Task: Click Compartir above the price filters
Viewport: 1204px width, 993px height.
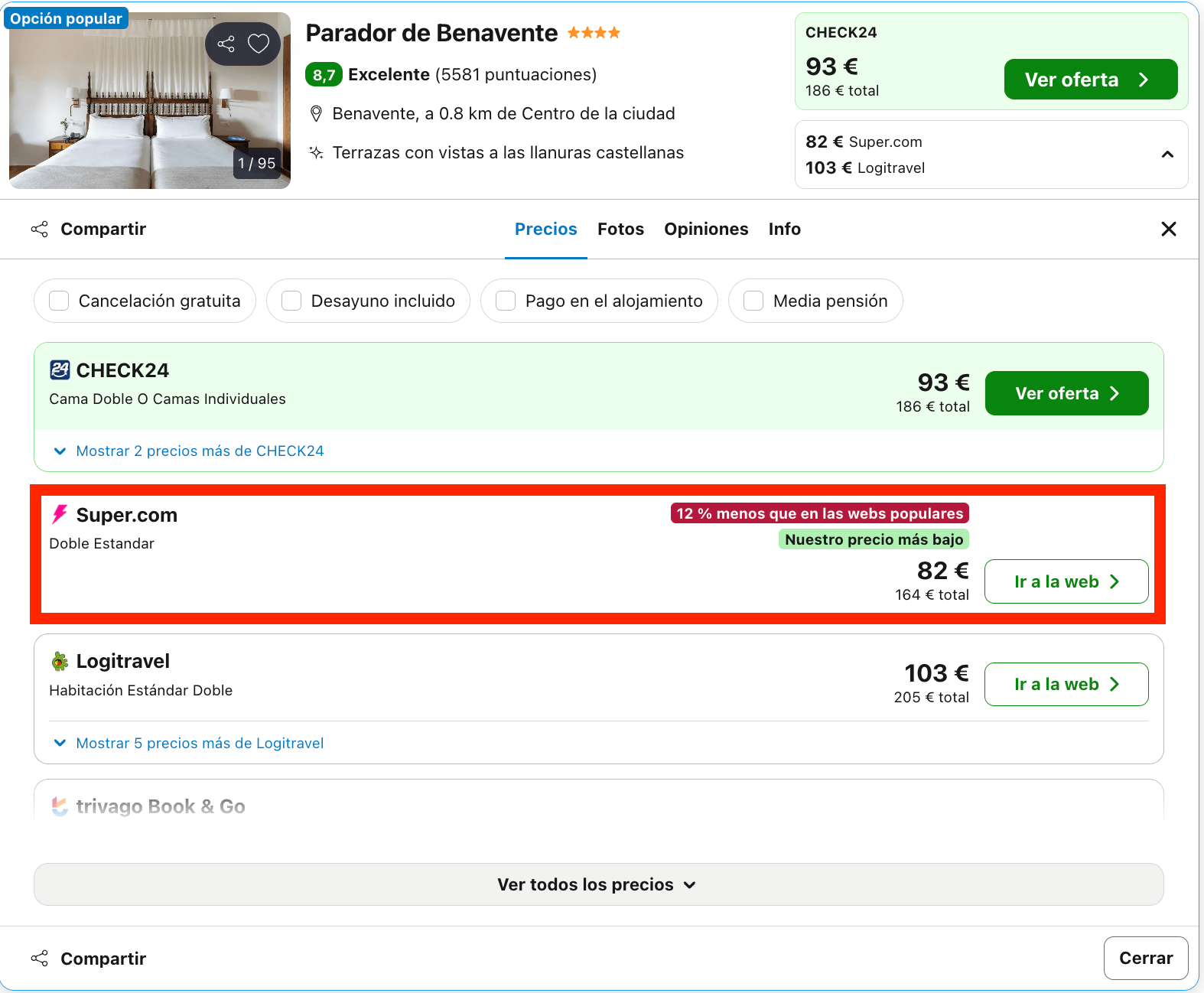Action: 89,229
